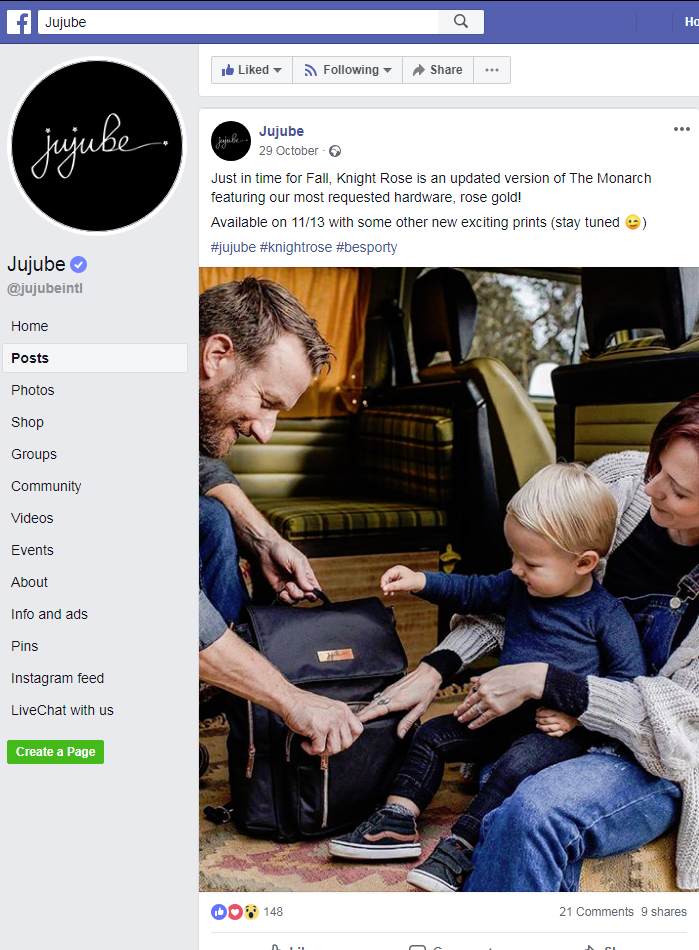This screenshot has width=699, height=950.
Task: Click the small Jujube post avatar
Action: tap(231, 141)
